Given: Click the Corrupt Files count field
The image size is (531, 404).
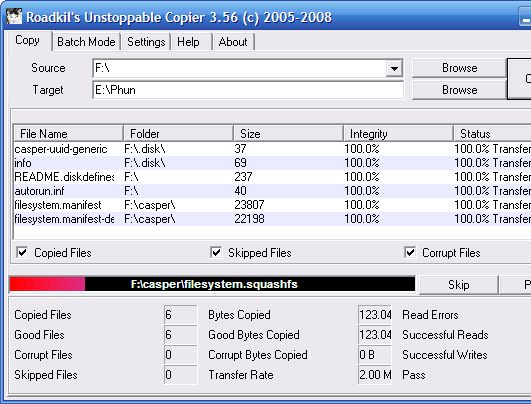Looking at the screenshot, I should (x=180, y=355).
